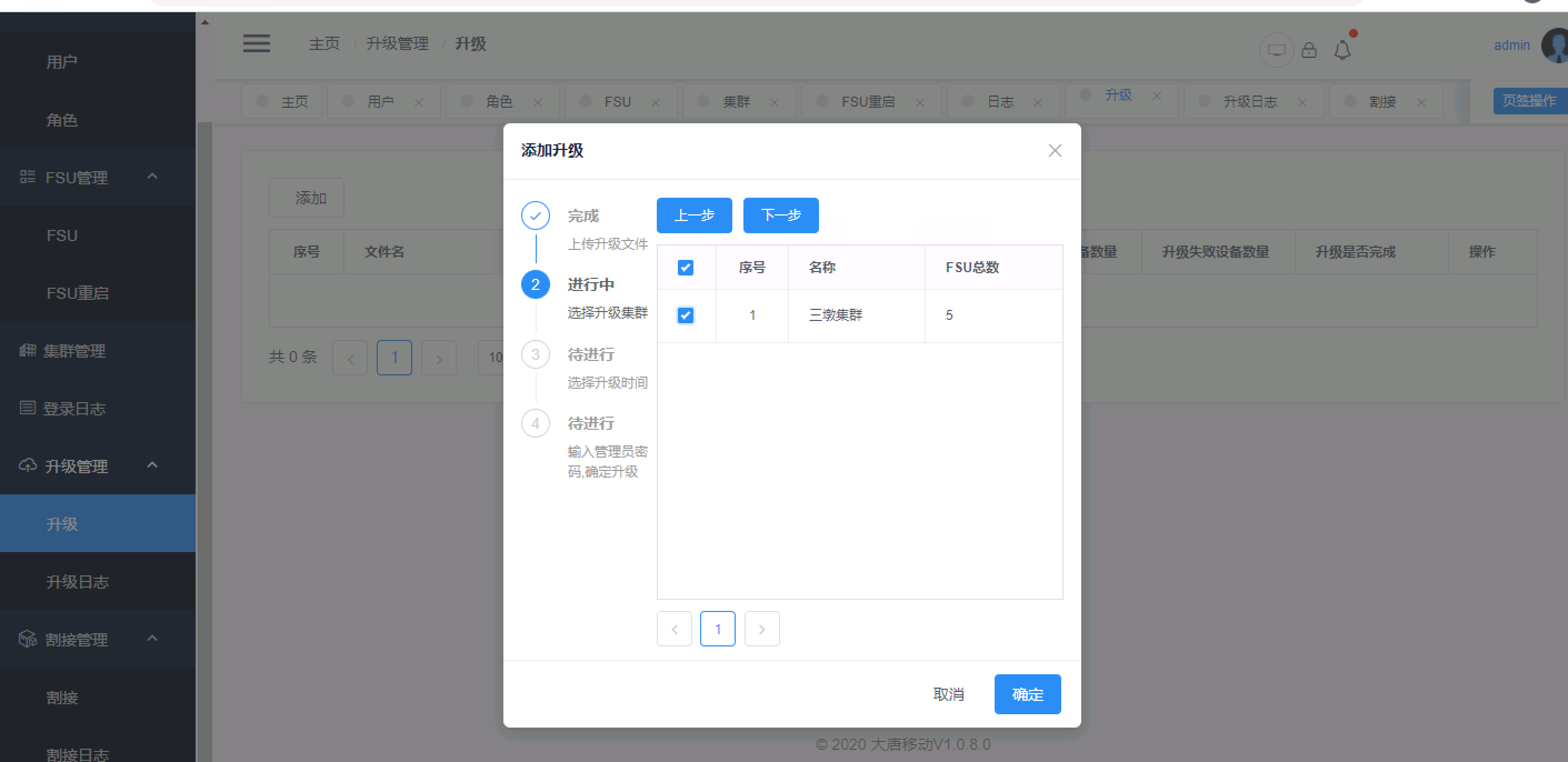This screenshot has width=1568, height=762.
Task: Click step 1 完成 checkmark circle
Action: [x=535, y=215]
